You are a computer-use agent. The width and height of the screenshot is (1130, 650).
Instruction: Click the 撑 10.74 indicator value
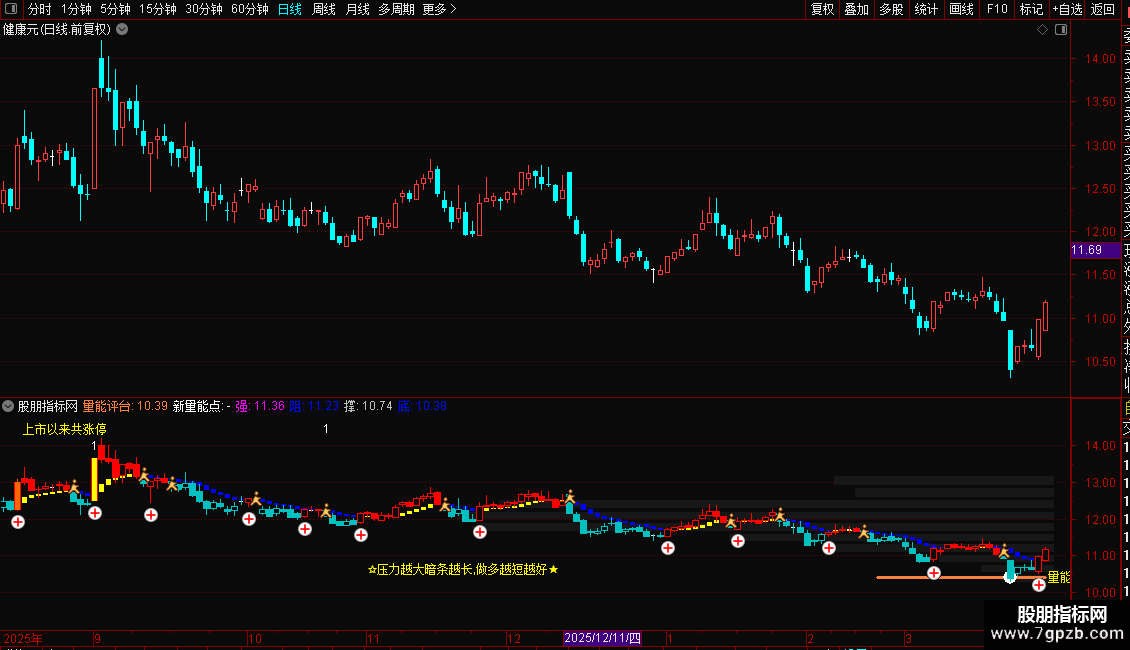coord(368,406)
